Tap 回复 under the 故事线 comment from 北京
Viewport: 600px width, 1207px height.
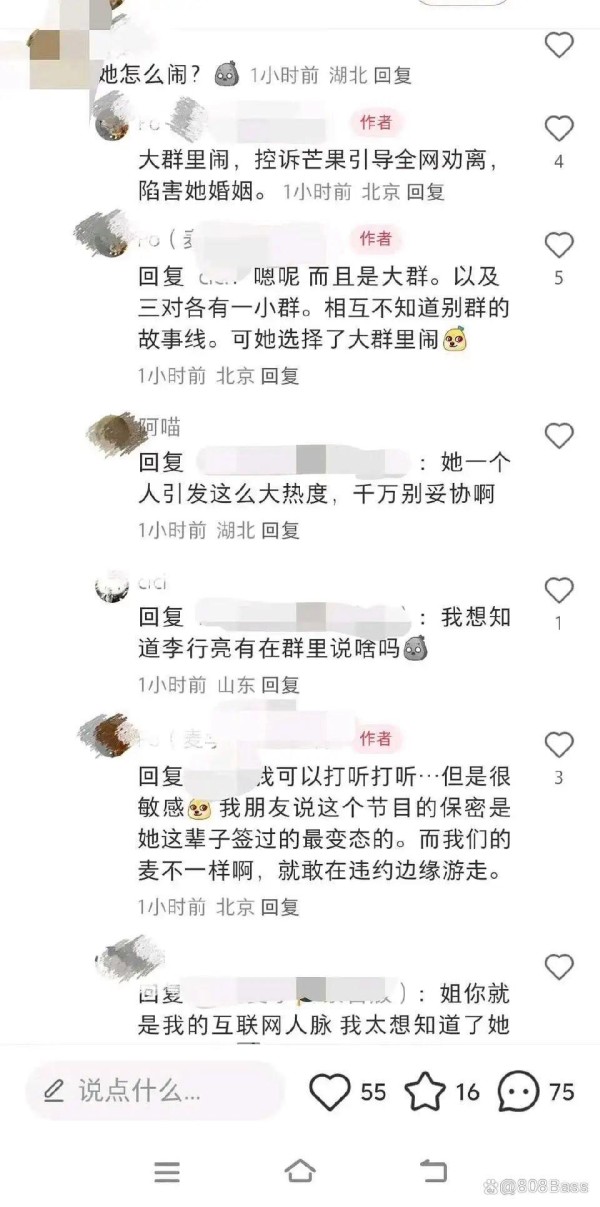281,376
